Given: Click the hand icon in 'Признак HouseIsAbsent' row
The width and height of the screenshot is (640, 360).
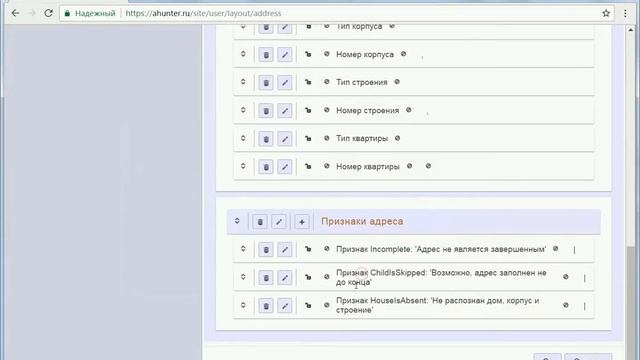Looking at the screenshot, I should (x=308, y=305).
